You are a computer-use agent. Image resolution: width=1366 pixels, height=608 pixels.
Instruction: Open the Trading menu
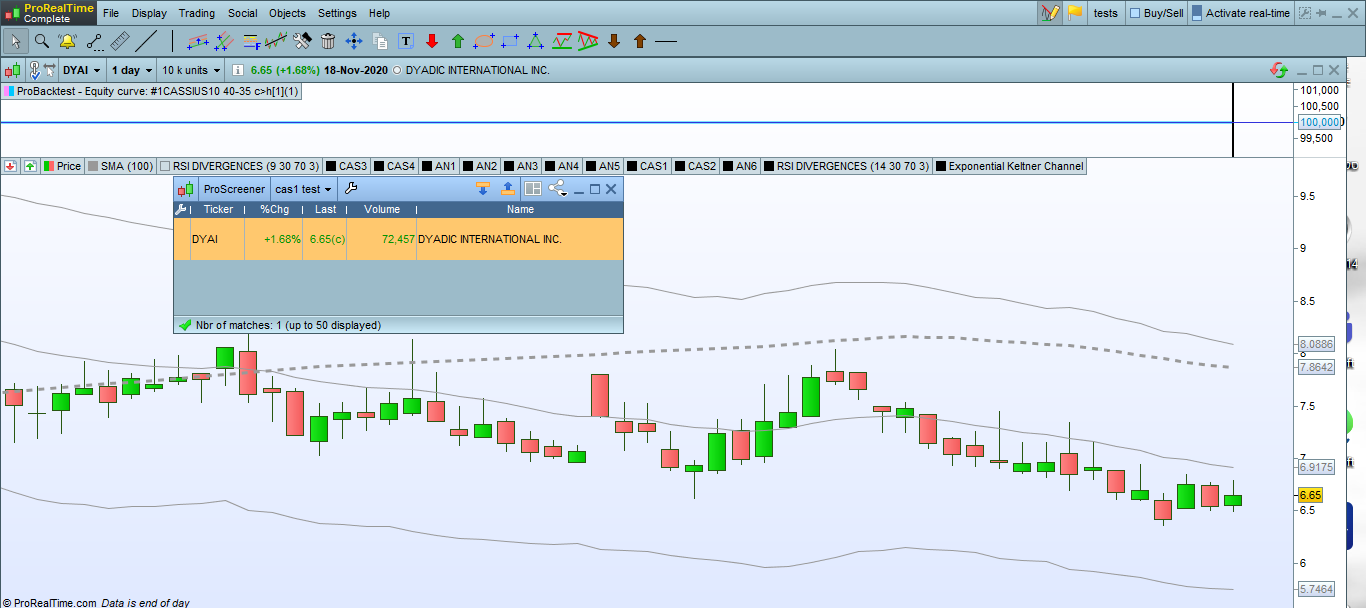coord(197,13)
